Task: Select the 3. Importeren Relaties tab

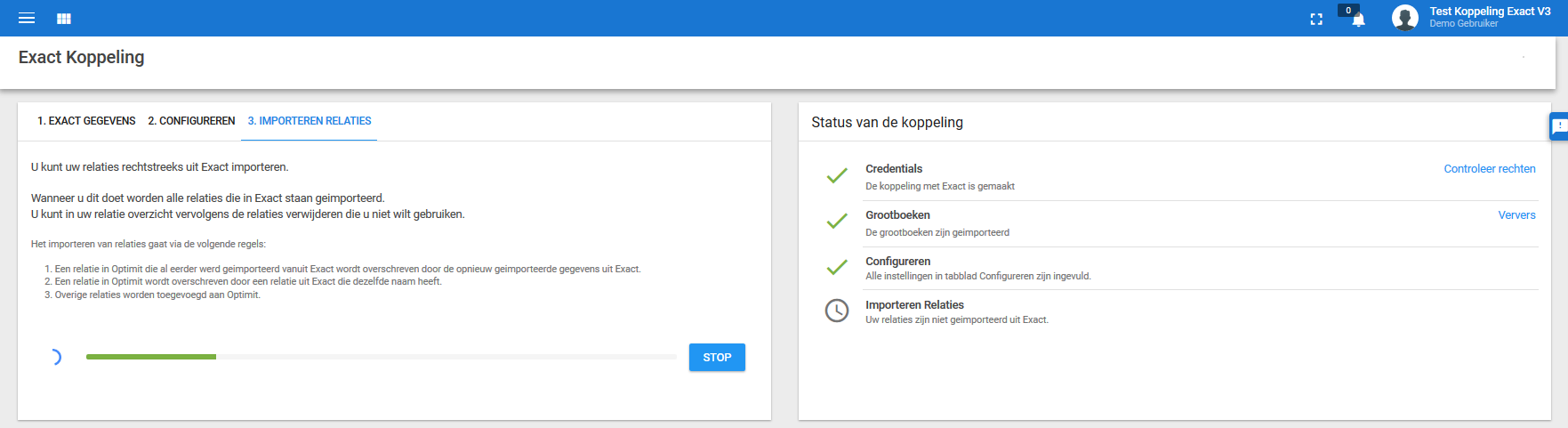Action: click(310, 121)
